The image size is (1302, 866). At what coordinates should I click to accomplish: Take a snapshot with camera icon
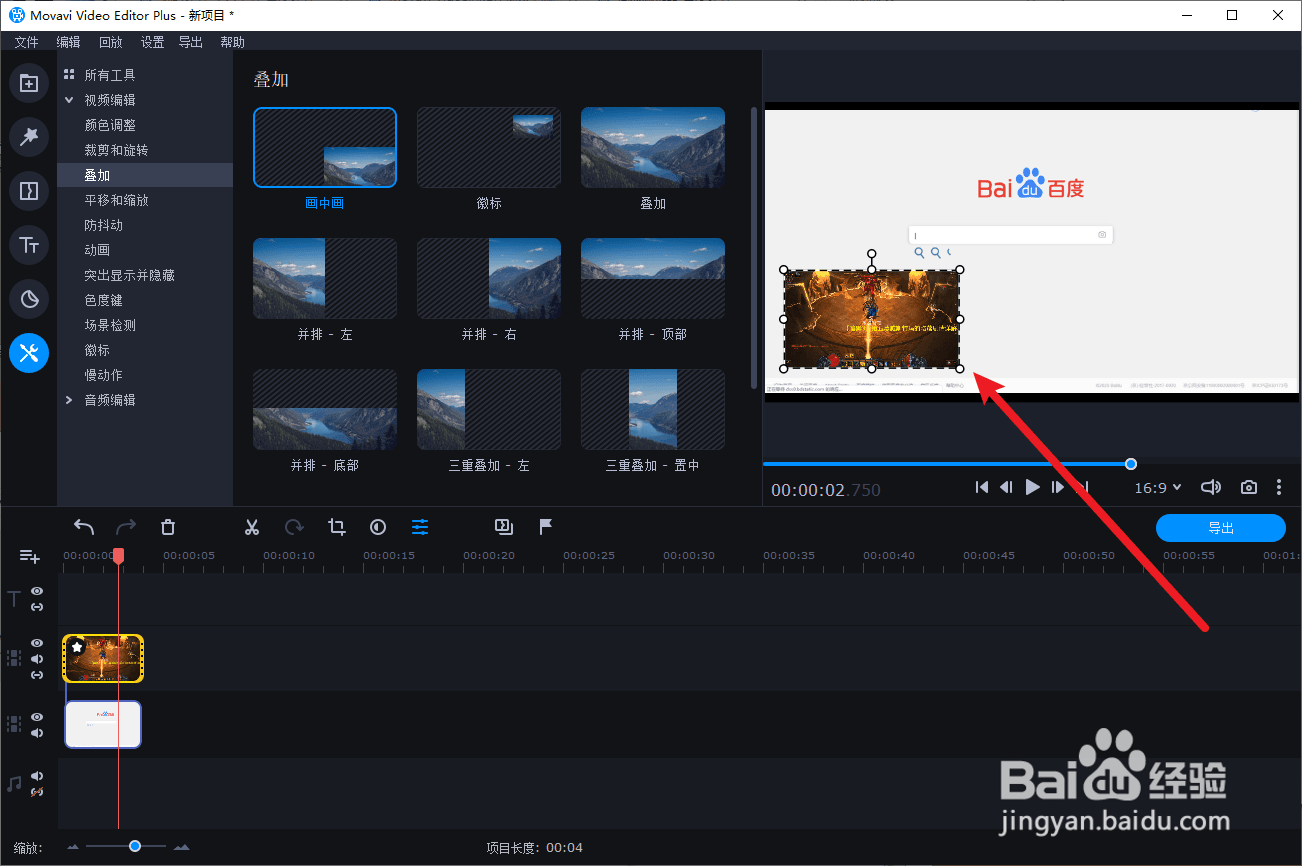pos(1249,487)
